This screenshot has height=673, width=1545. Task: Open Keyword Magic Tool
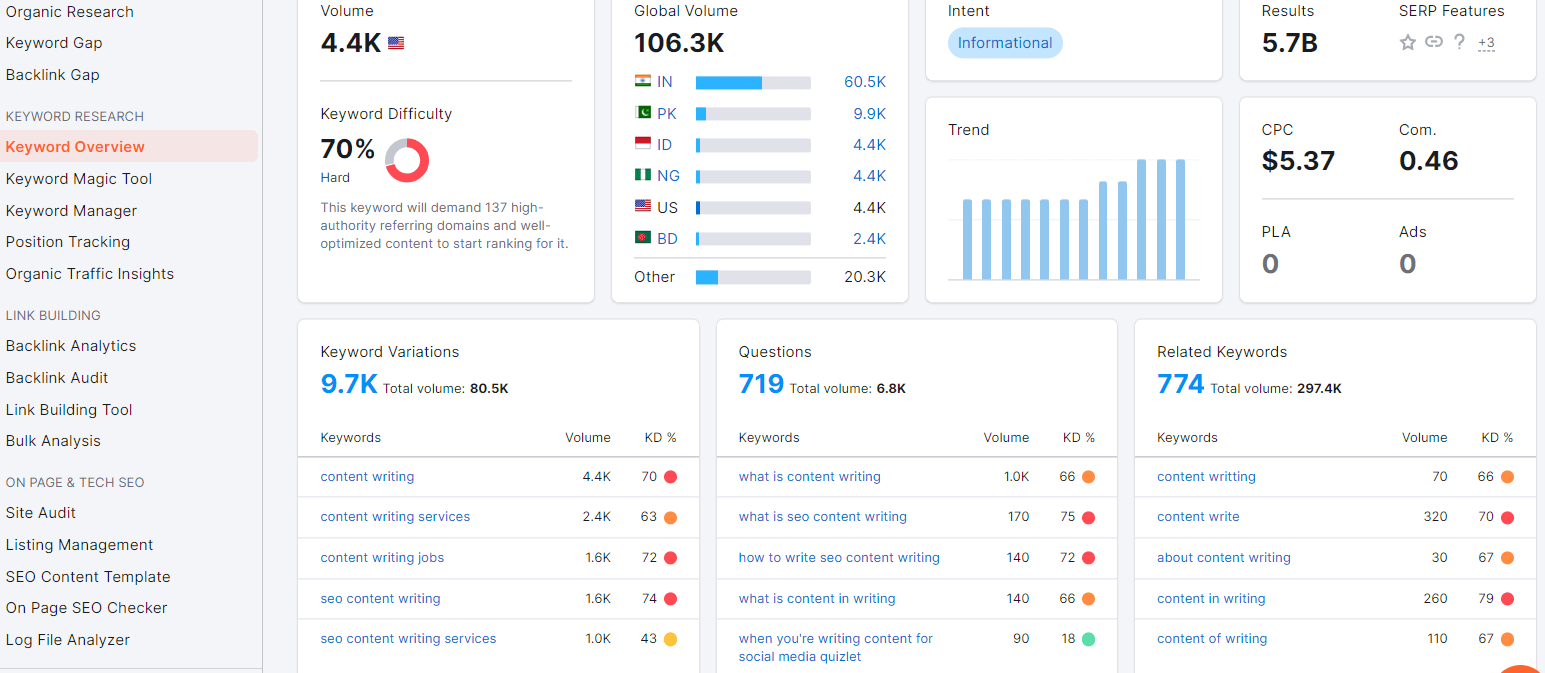coord(79,179)
